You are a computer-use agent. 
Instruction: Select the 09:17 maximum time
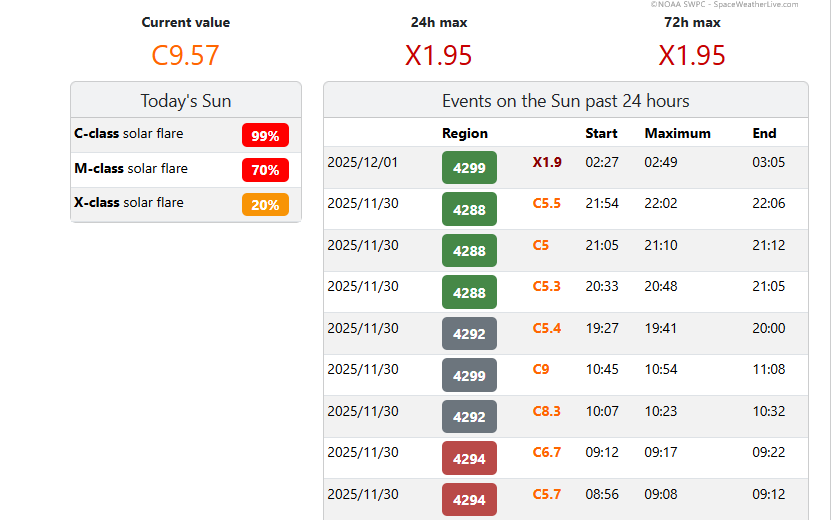click(661, 452)
